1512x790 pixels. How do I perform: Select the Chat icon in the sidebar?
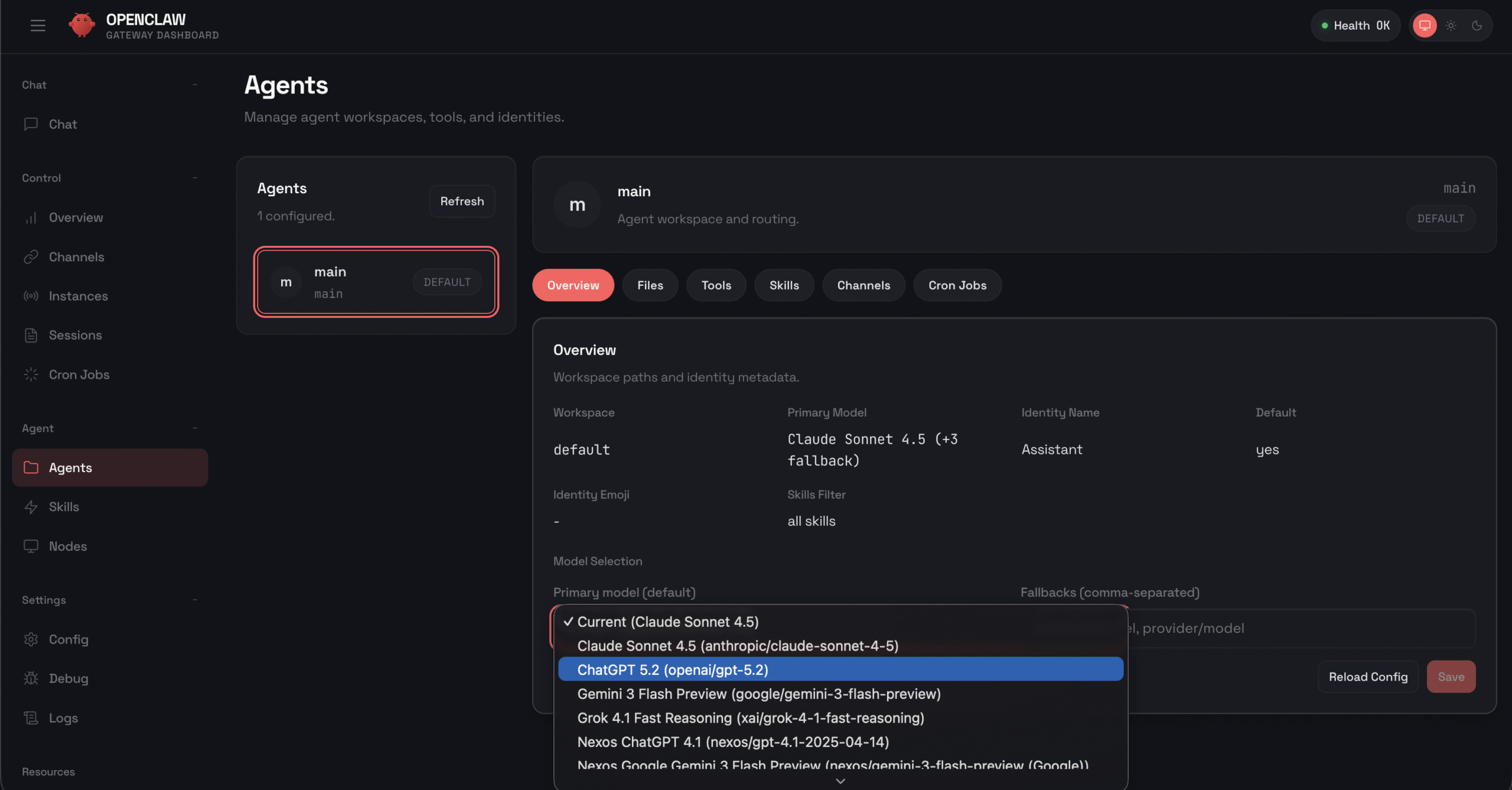click(31, 124)
